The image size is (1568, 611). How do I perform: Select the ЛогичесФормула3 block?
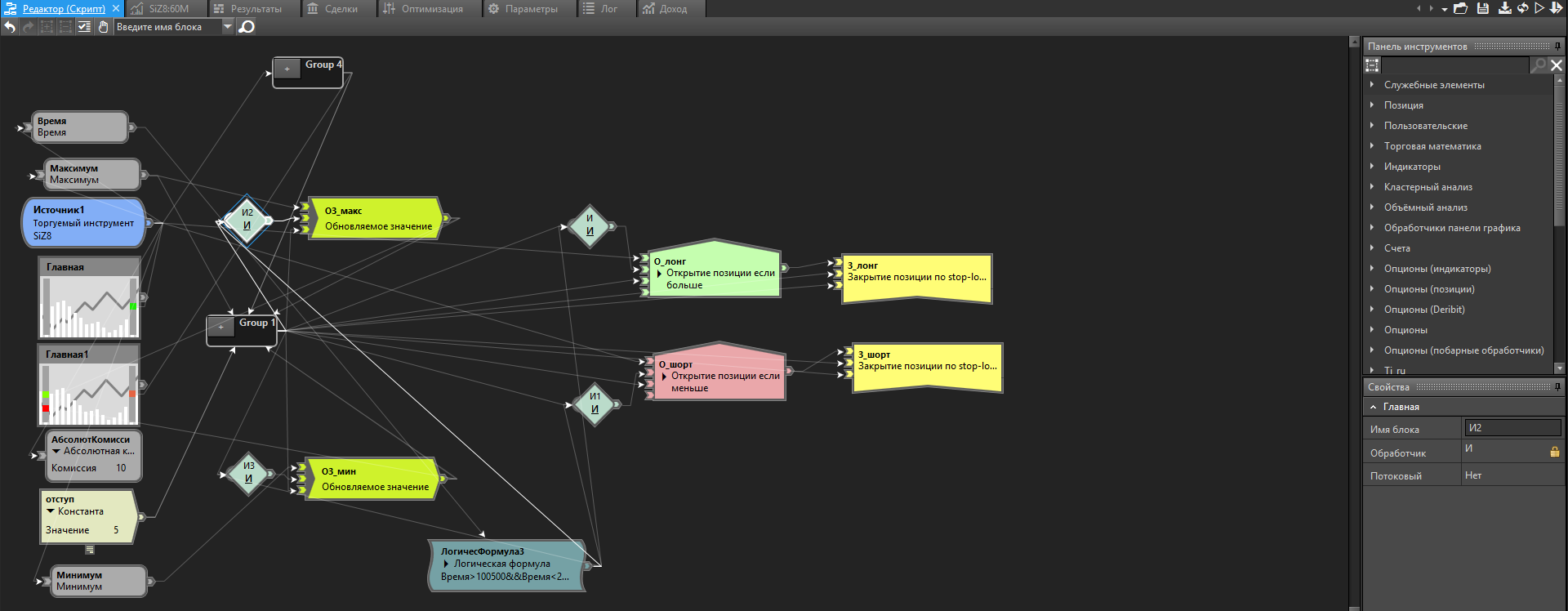point(506,564)
